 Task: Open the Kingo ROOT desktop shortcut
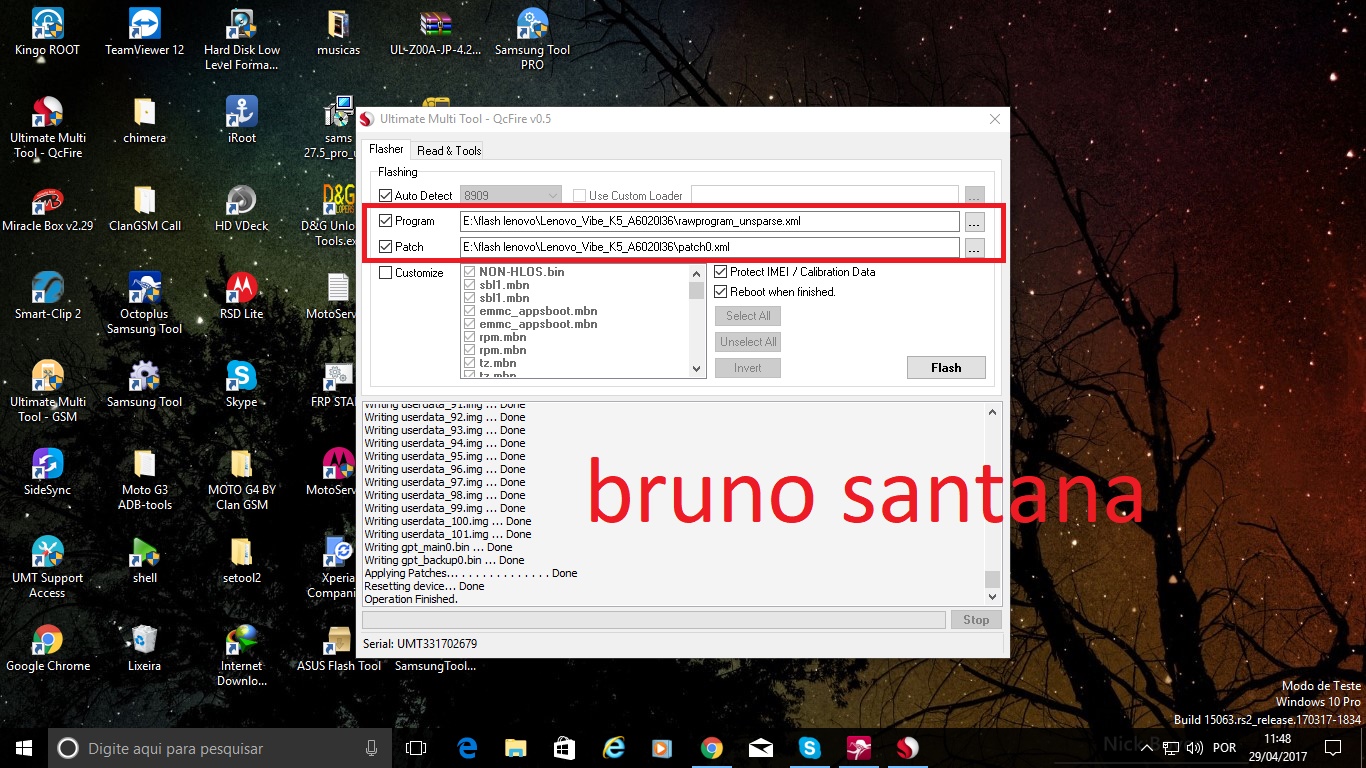click(47, 30)
